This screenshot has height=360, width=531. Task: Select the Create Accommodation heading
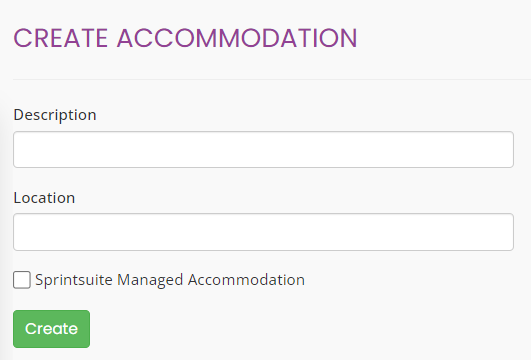click(185, 38)
